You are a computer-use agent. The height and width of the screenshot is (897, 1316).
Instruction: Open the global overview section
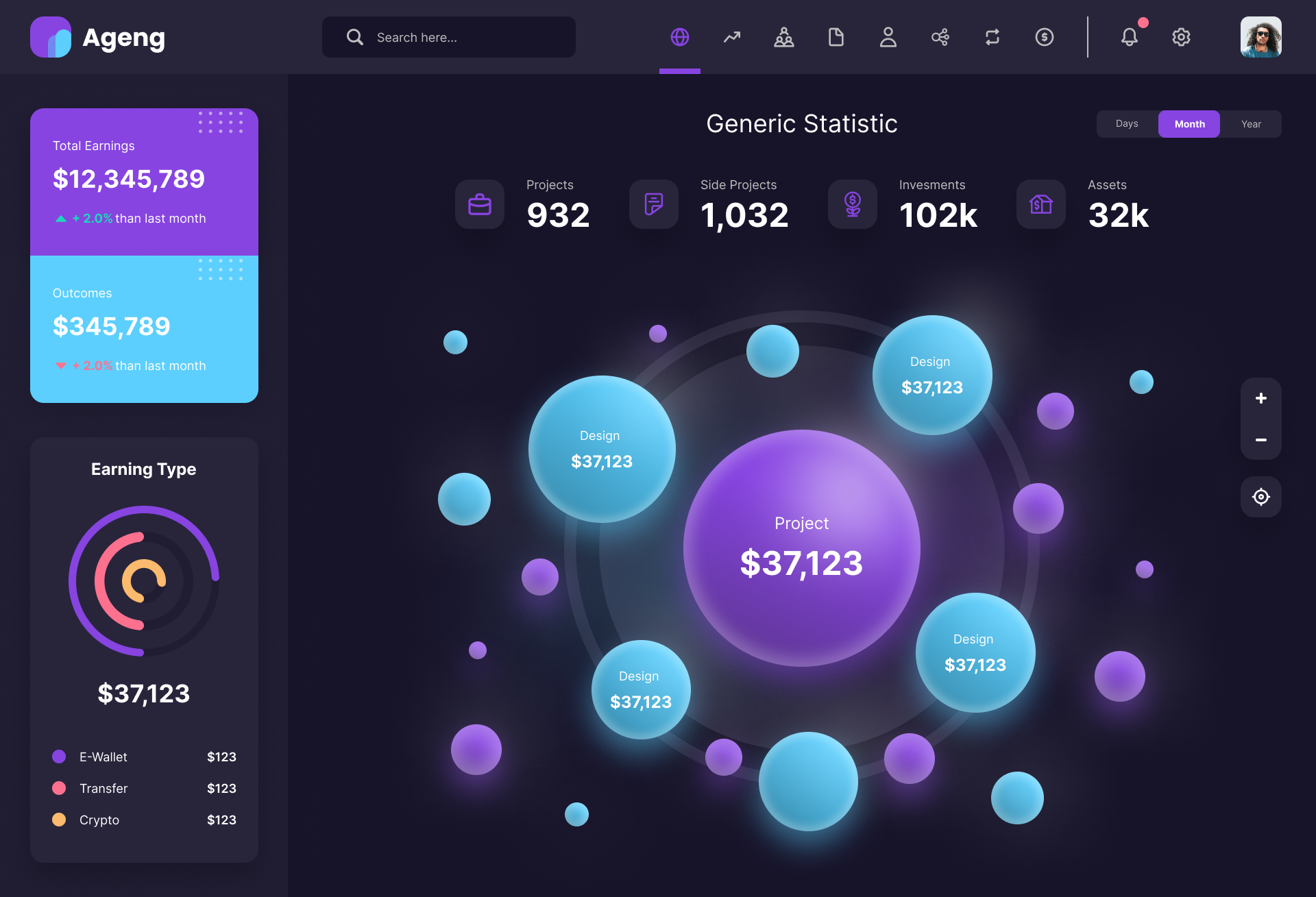pyautogui.click(x=679, y=37)
